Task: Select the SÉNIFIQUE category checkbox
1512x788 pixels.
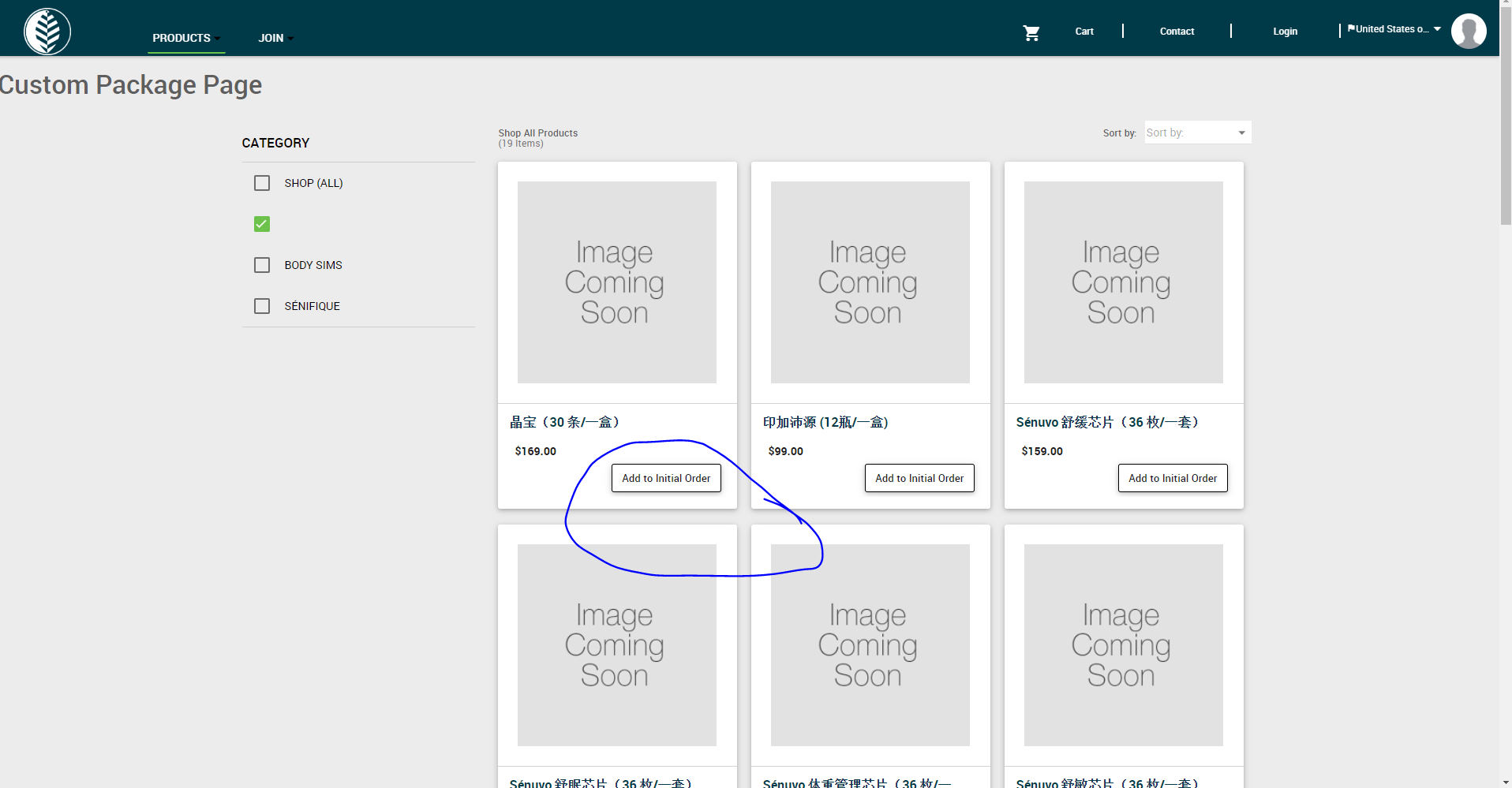Action: [x=261, y=305]
